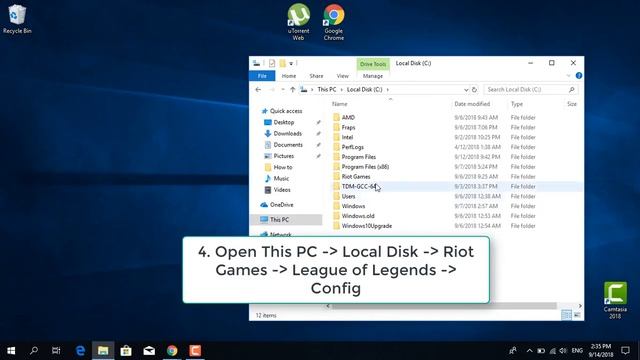This screenshot has width=640, height=360.
Task: Switch to large icons view layout
Action: click(x=577, y=315)
